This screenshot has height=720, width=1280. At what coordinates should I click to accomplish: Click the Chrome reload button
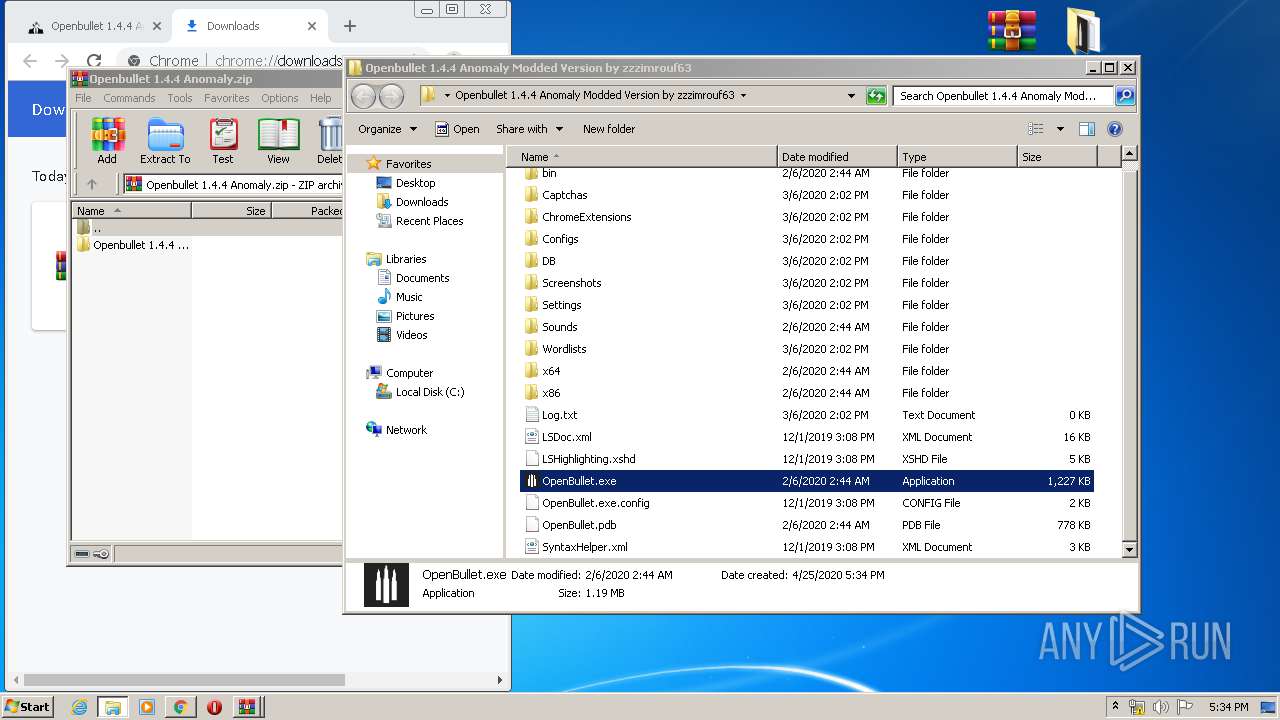point(94,61)
